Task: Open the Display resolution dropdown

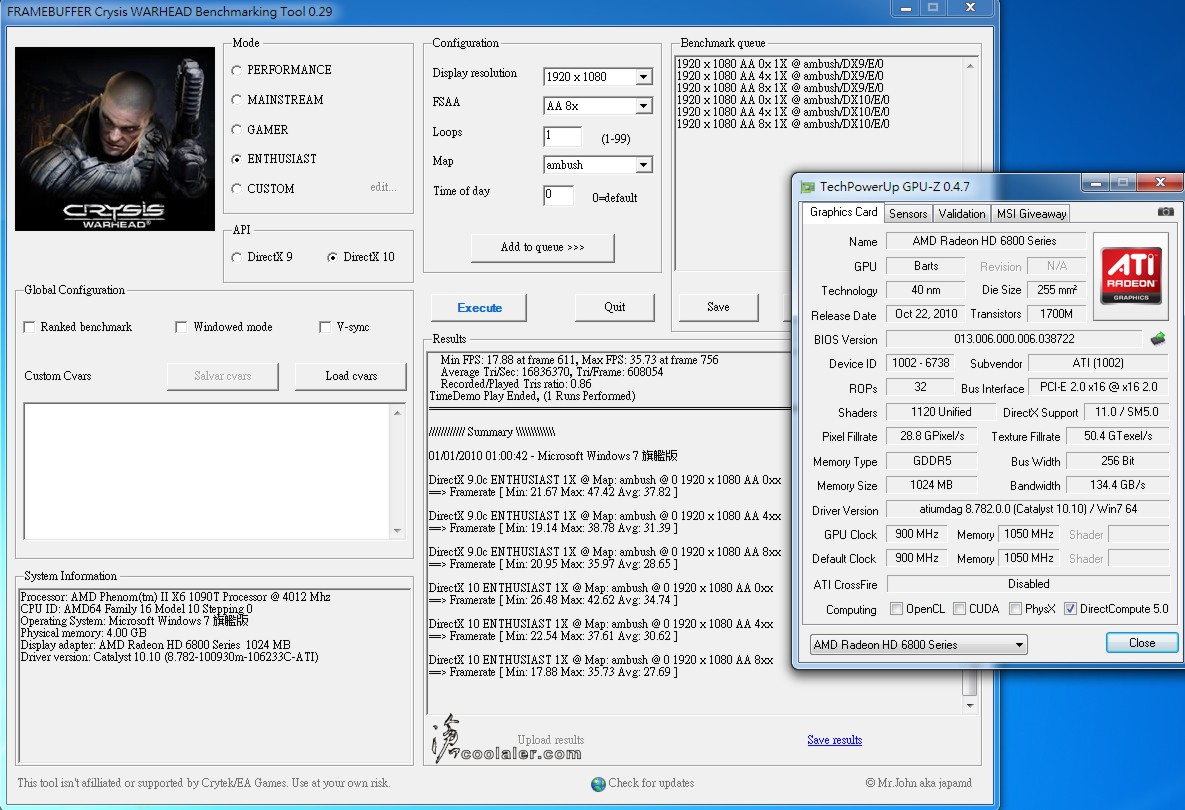Action: [643, 77]
